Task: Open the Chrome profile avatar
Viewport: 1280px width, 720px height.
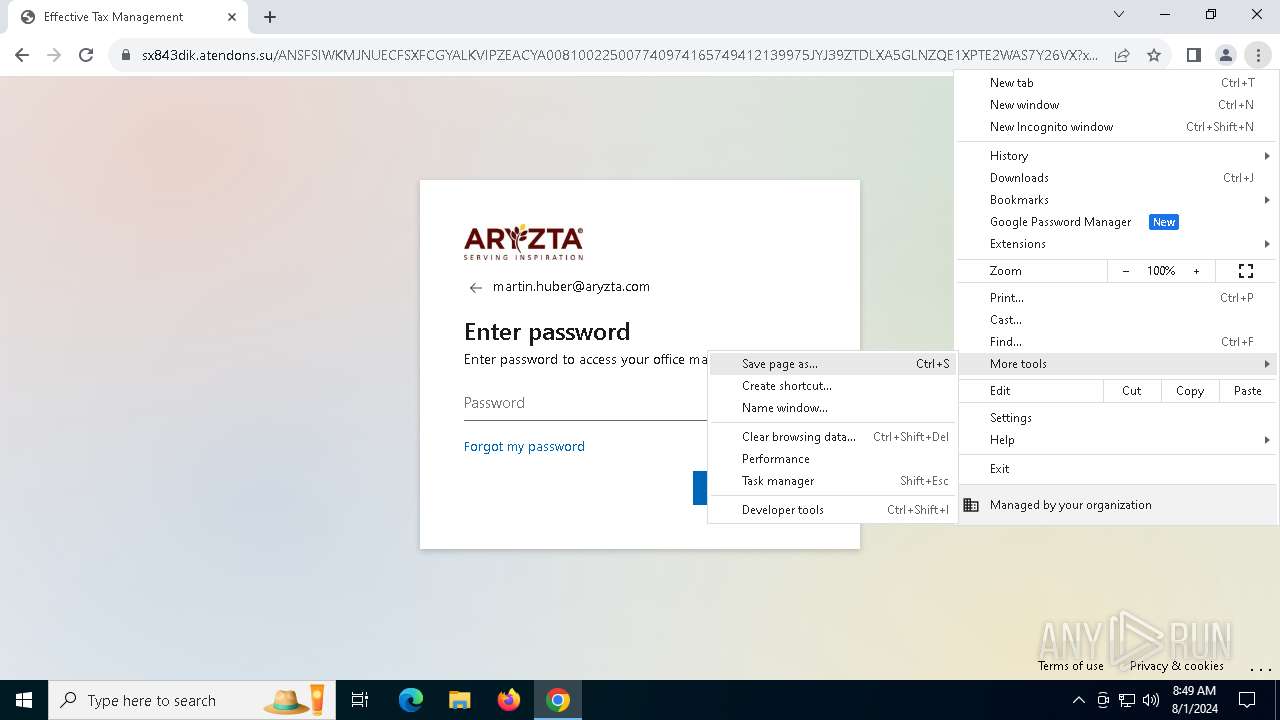Action: click(x=1226, y=55)
